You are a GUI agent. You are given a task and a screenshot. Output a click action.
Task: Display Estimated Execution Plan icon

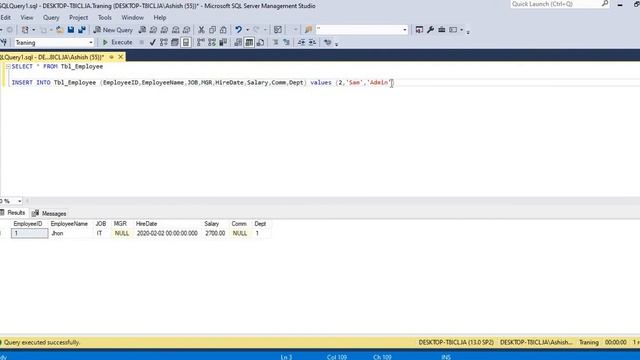click(164, 42)
